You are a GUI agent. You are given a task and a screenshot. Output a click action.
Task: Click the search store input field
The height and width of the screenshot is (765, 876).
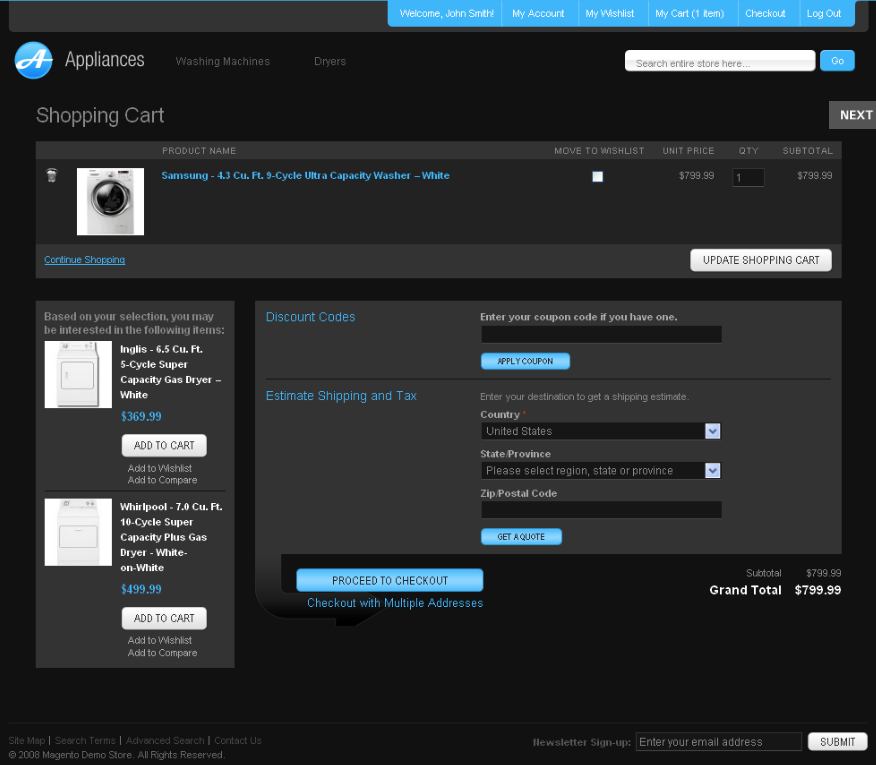point(720,61)
